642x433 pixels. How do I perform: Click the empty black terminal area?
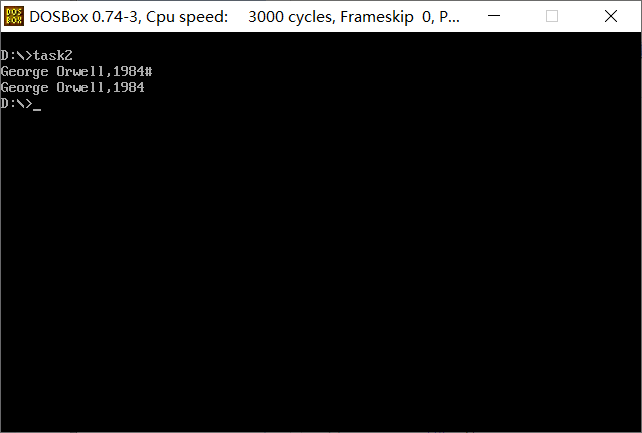[x=321, y=266]
